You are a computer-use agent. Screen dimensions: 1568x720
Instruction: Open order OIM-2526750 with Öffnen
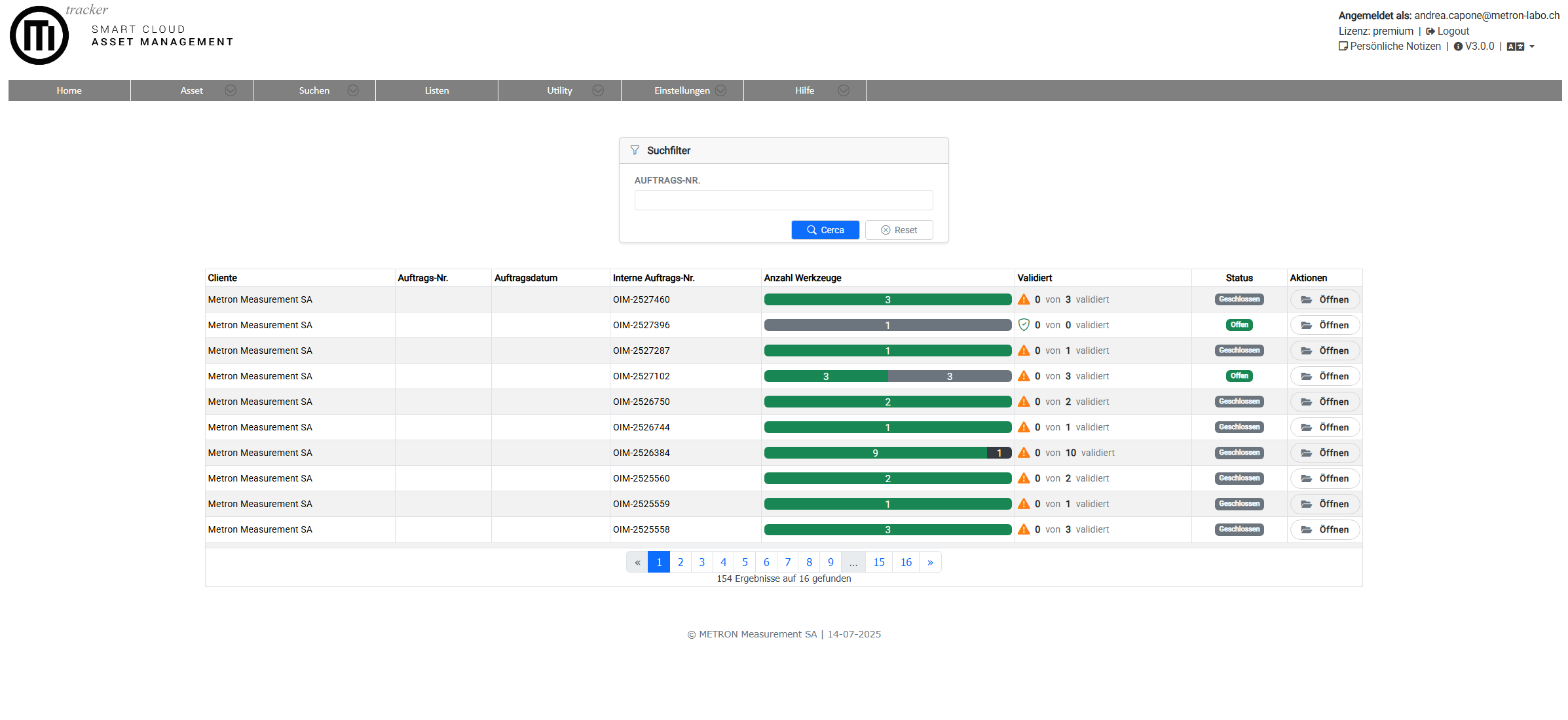point(1324,402)
